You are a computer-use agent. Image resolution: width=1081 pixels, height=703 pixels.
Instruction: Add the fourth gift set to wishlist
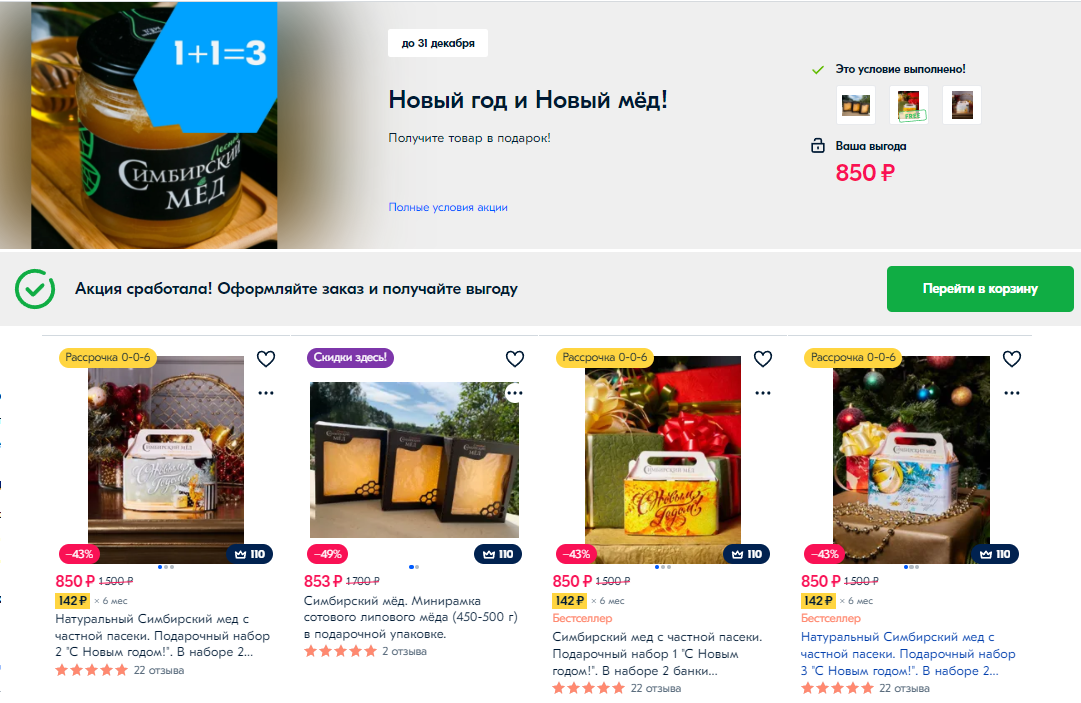coord(1011,358)
